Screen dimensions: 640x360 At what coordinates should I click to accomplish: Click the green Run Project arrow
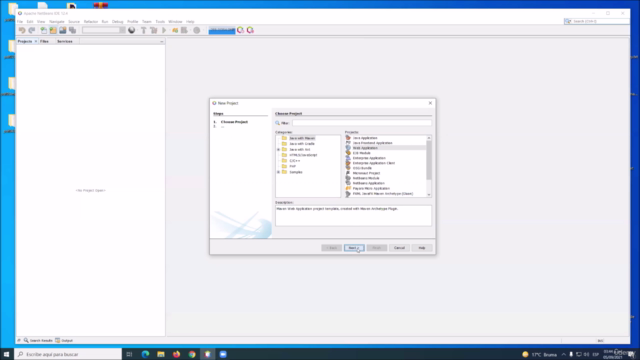pyautogui.click(x=164, y=30)
